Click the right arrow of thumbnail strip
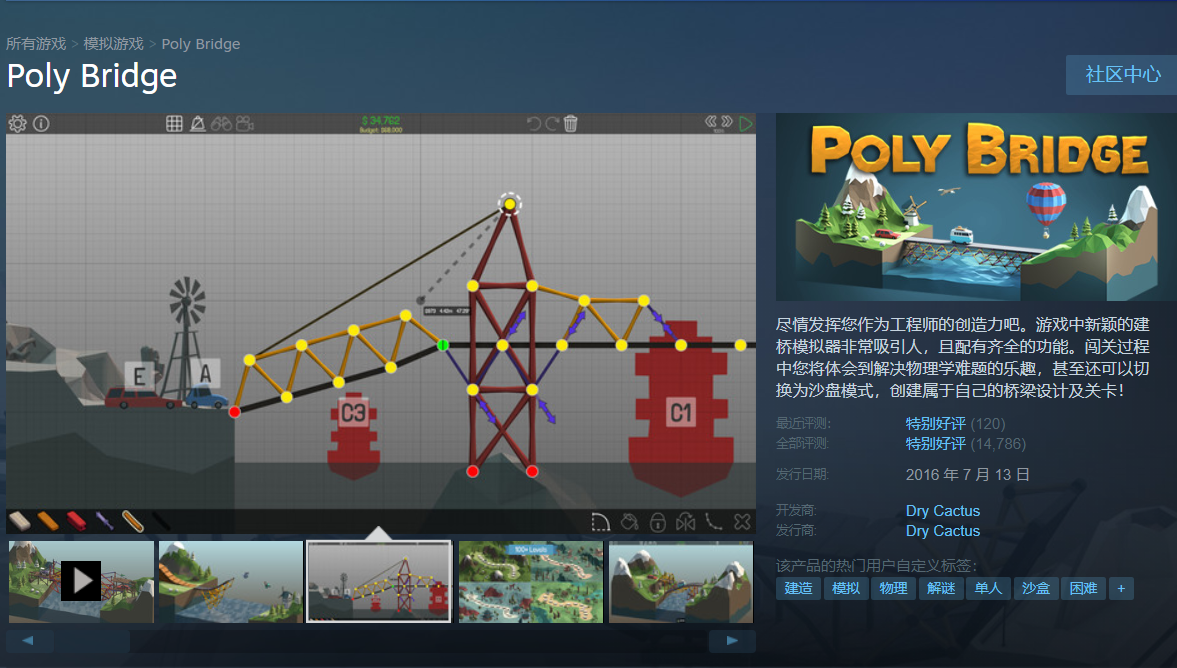 732,641
